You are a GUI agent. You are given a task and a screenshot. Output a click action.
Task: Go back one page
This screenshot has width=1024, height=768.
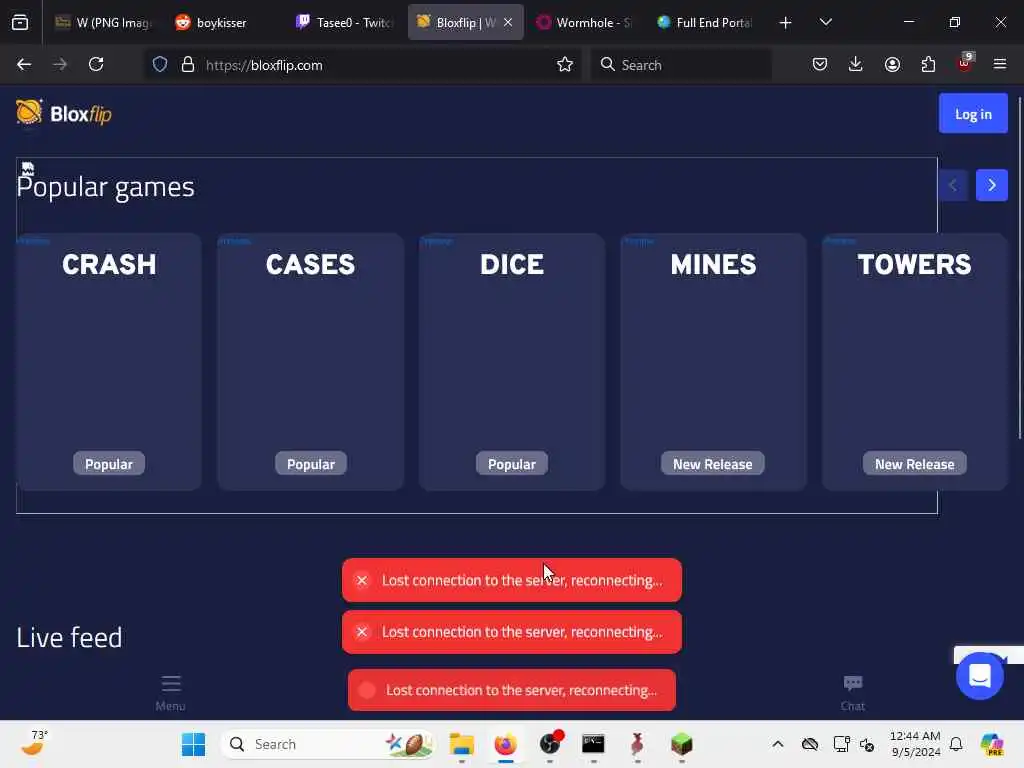(x=24, y=65)
